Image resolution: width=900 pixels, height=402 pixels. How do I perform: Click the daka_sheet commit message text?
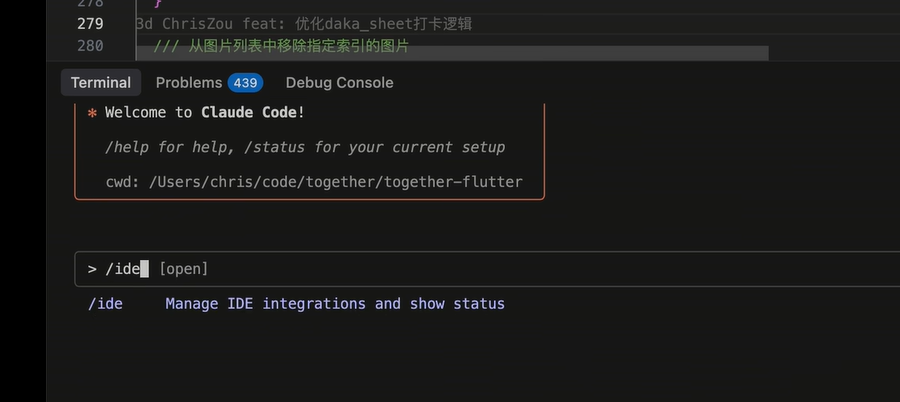[x=398, y=23]
